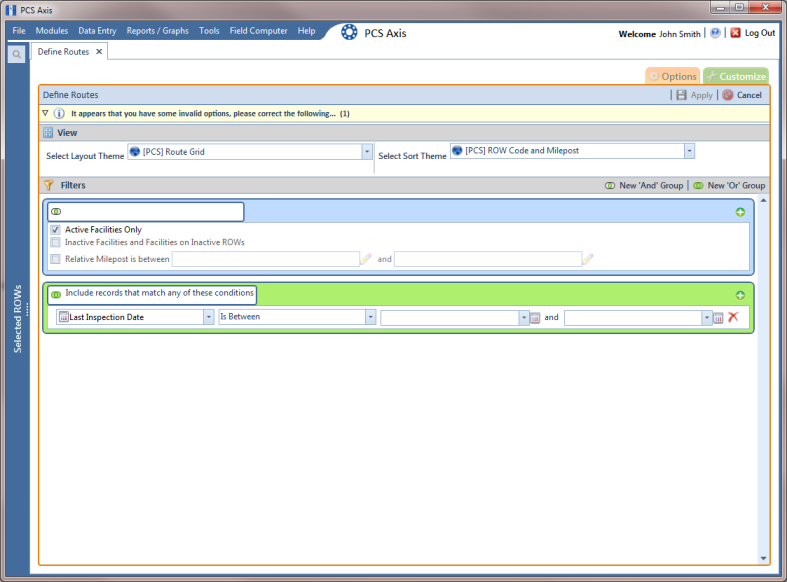The height and width of the screenshot is (582, 787).
Task: Close the Define Routes tab
Action: [x=99, y=52]
